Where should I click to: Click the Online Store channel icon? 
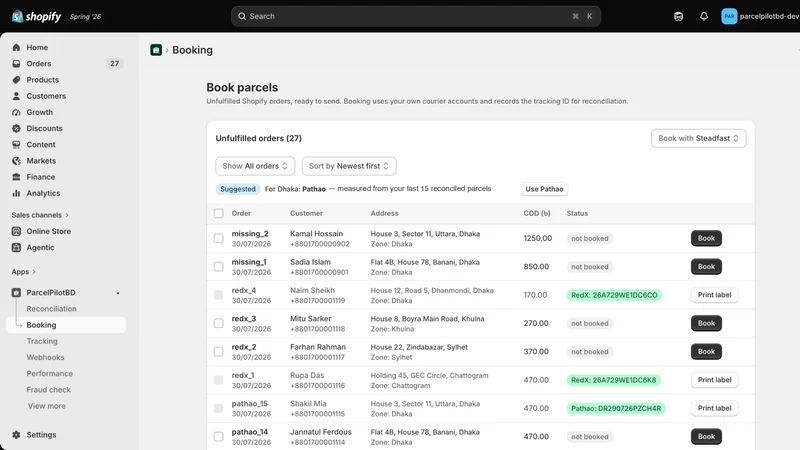[16, 231]
